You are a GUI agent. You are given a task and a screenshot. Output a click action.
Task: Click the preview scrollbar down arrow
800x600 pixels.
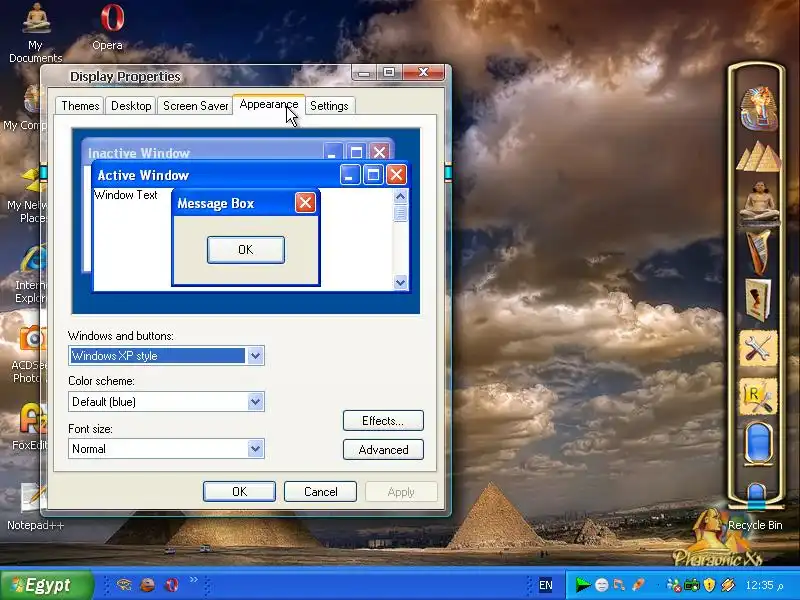(401, 282)
